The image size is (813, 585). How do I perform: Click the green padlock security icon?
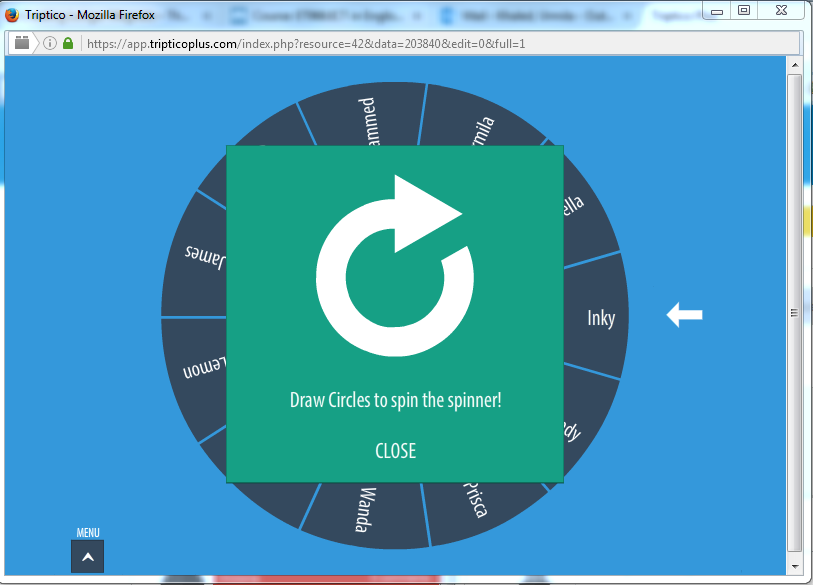pos(68,44)
